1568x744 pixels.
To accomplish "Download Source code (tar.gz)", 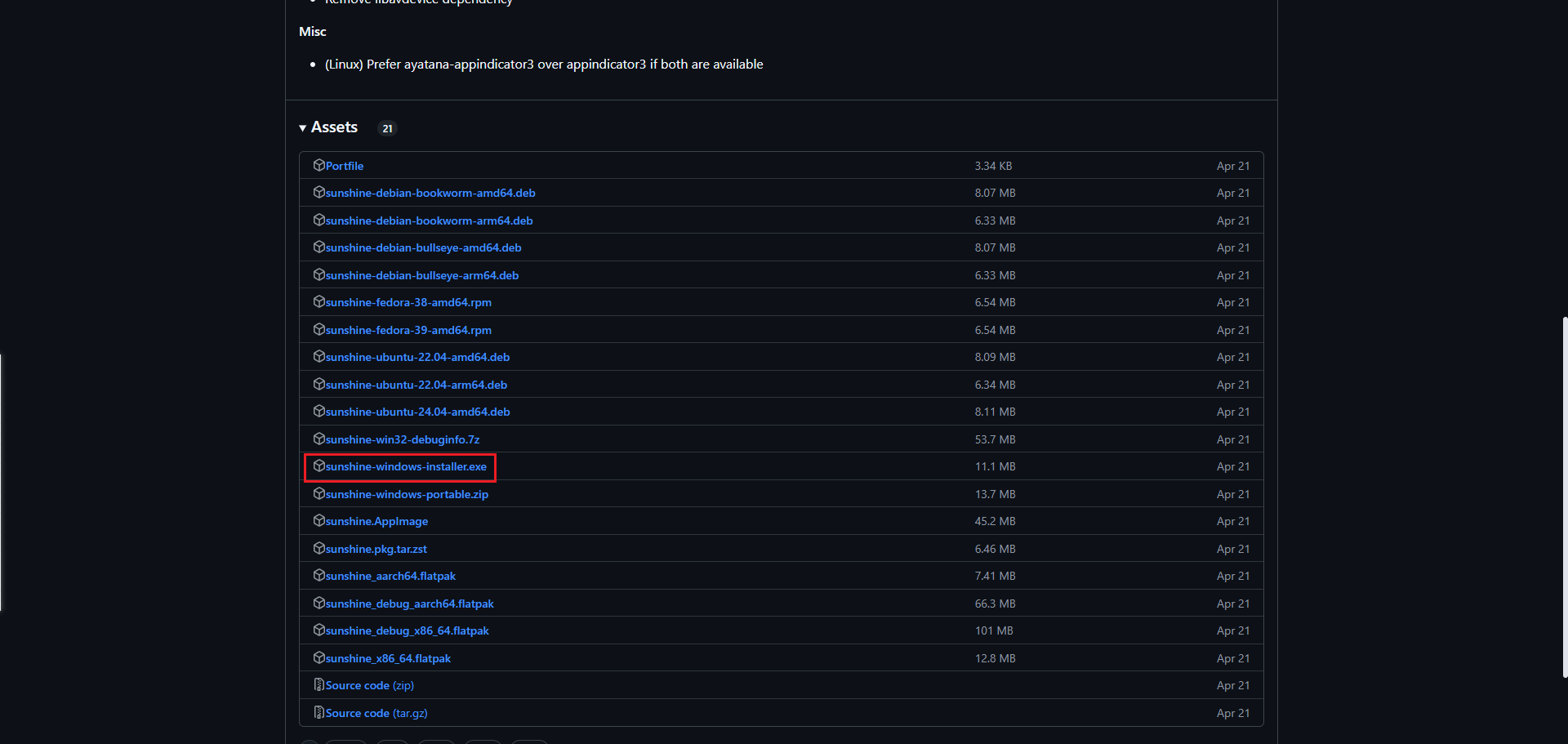I will click(x=376, y=713).
